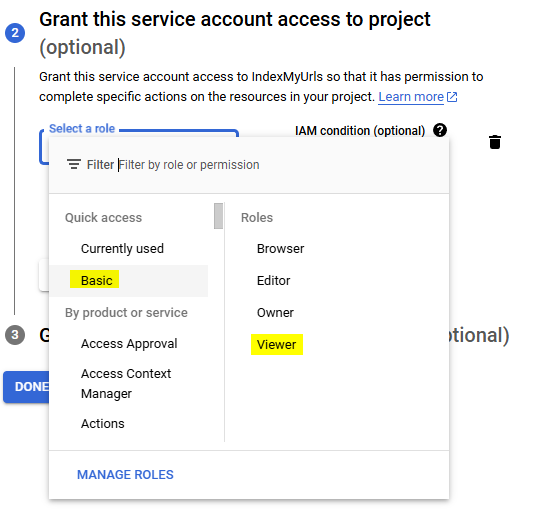Open the IAM condition help icon
Viewport: 538px width, 512px height.
pyautogui.click(x=440, y=130)
